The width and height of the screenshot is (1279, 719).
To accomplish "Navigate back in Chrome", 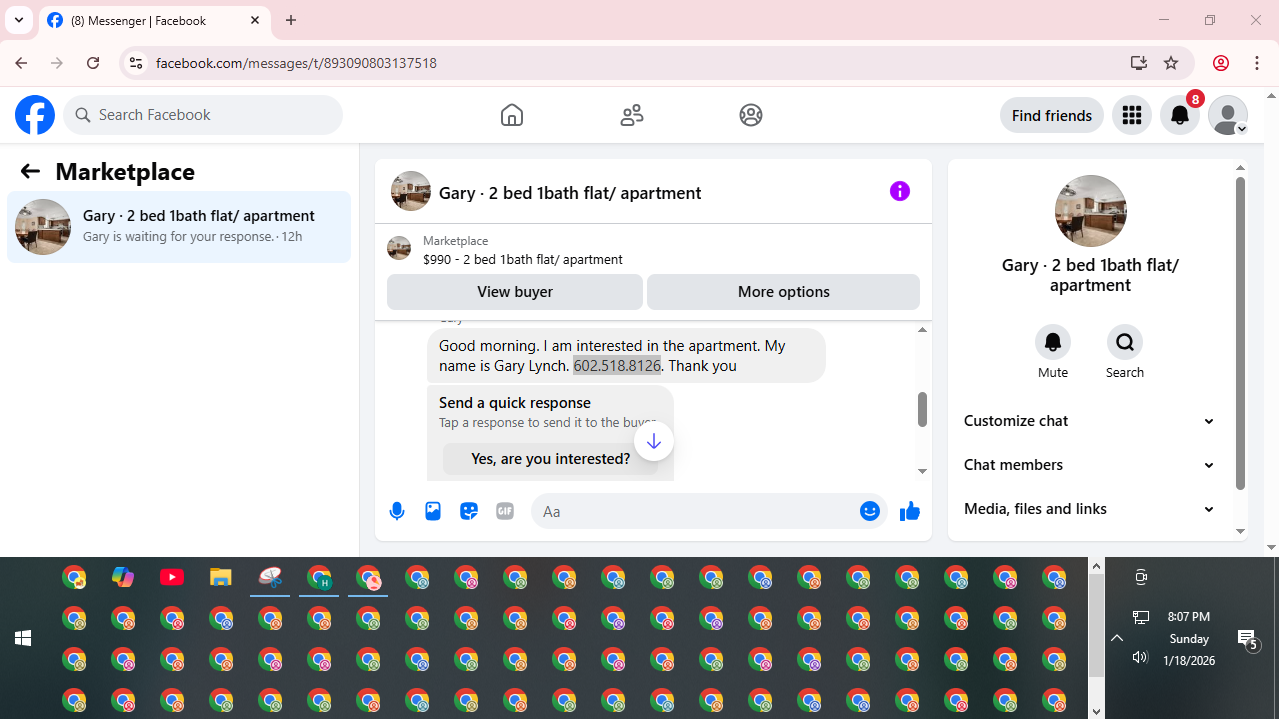I will coord(21,63).
